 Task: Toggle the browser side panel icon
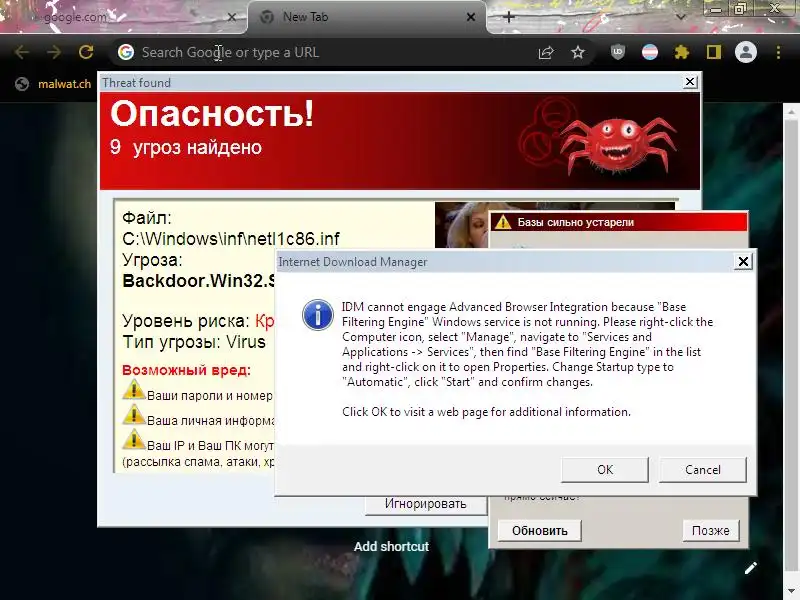714,52
